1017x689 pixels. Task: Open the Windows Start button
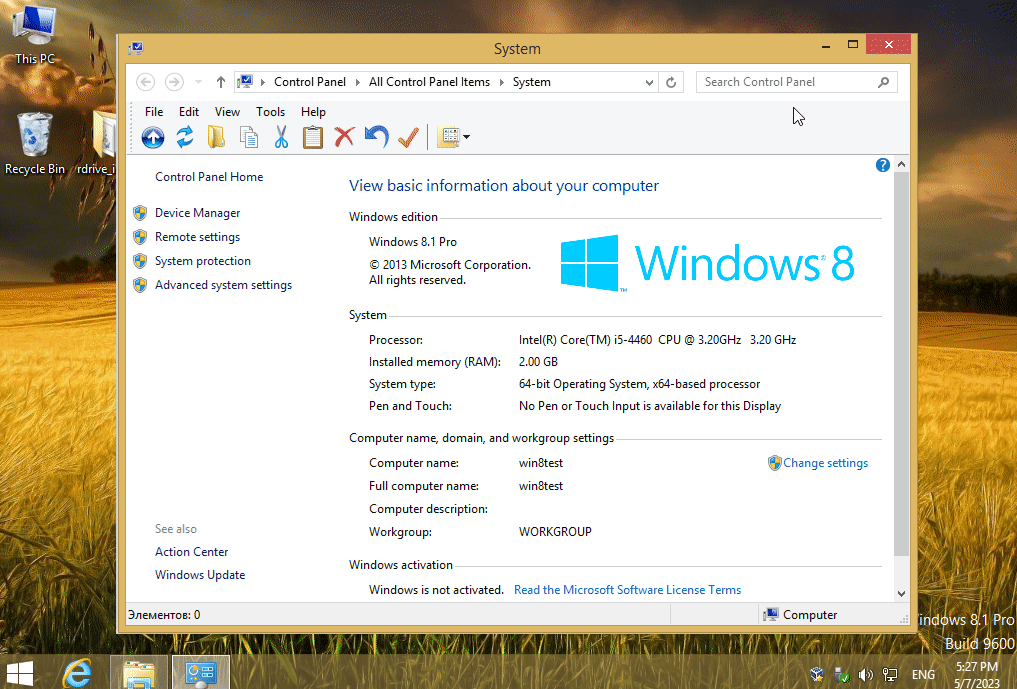coord(19,675)
